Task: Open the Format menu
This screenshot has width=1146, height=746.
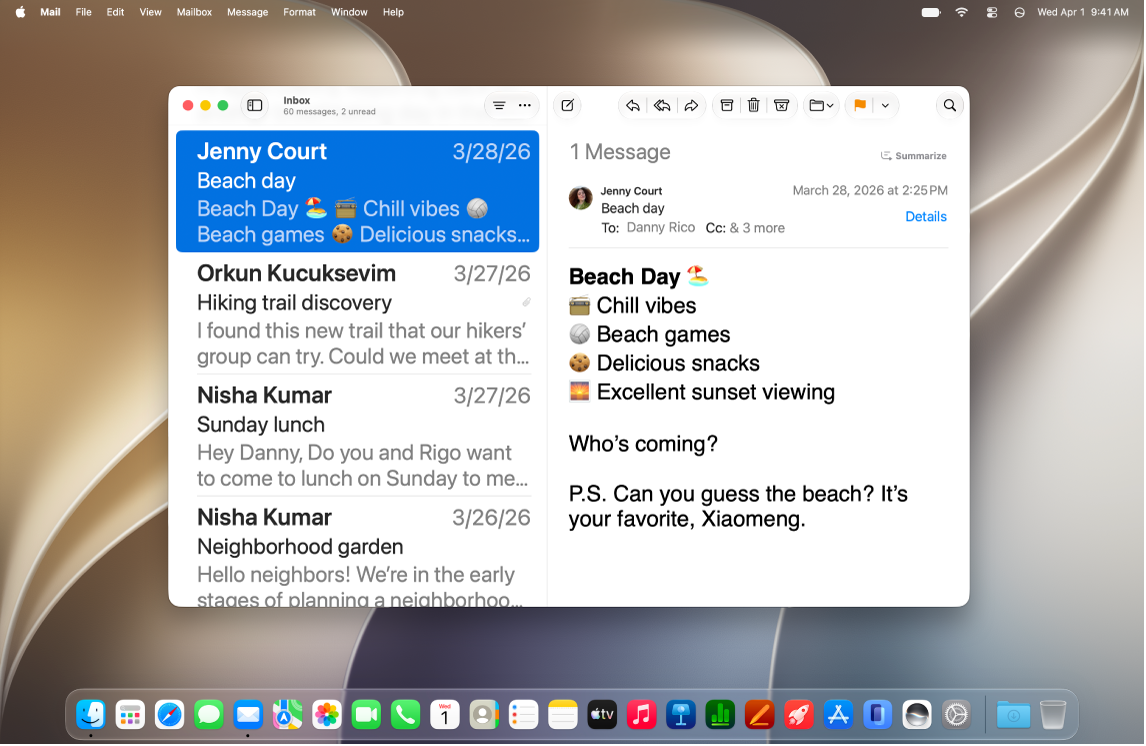Action: 299,12
